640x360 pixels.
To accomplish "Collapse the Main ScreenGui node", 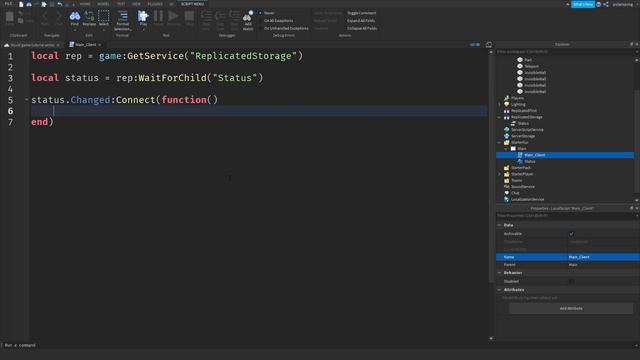I will [506, 149].
